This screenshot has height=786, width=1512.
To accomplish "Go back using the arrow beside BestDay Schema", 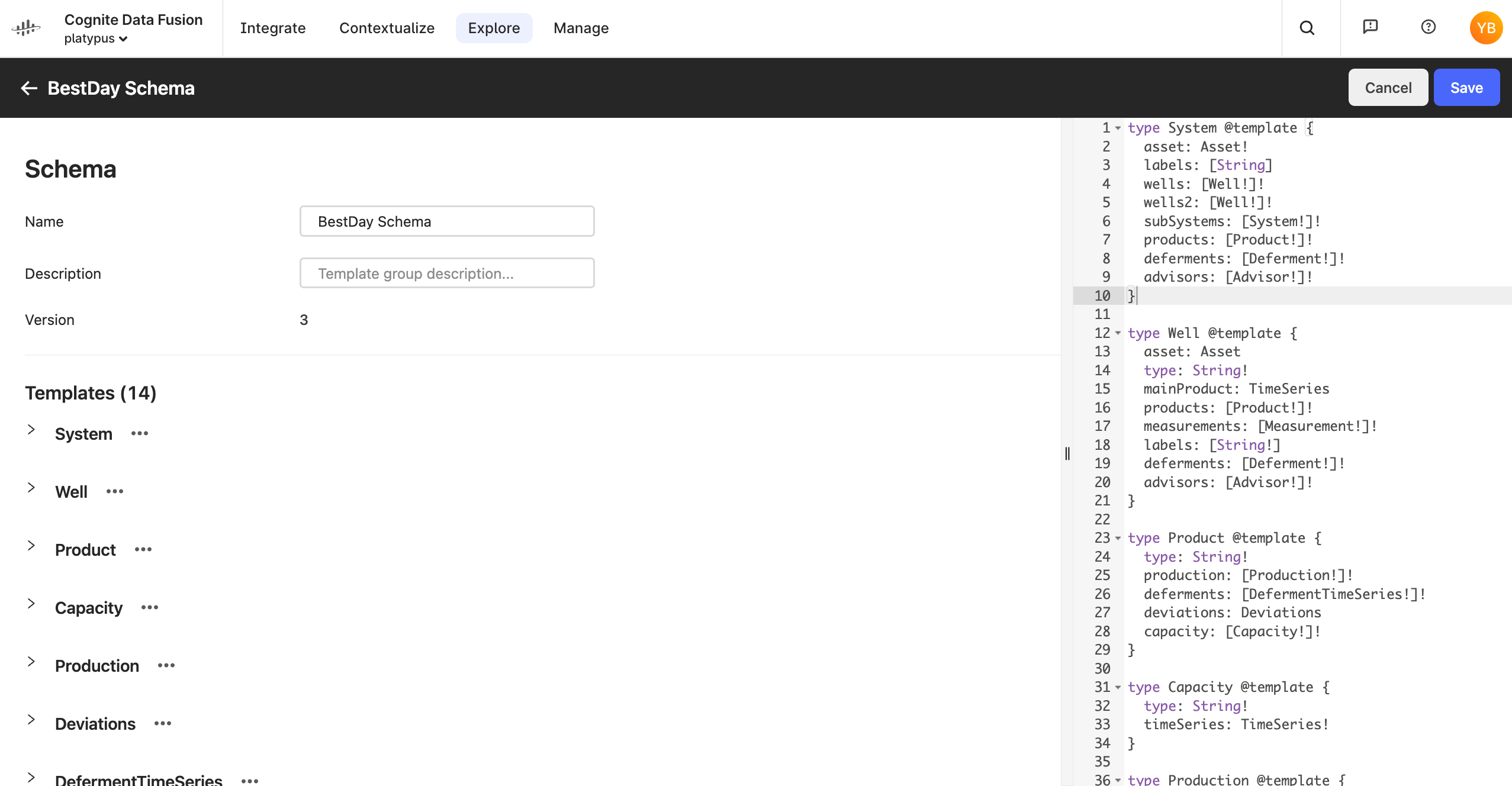I will coord(29,88).
